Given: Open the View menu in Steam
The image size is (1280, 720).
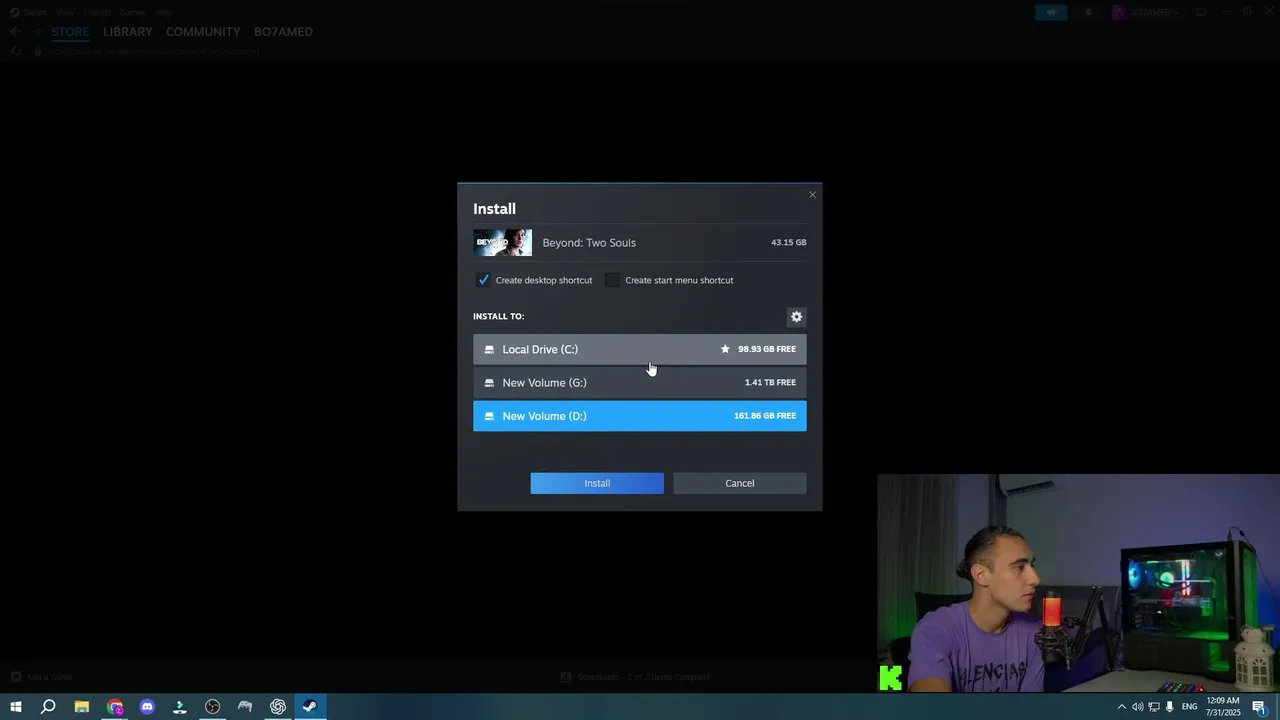Looking at the screenshot, I should (x=65, y=12).
